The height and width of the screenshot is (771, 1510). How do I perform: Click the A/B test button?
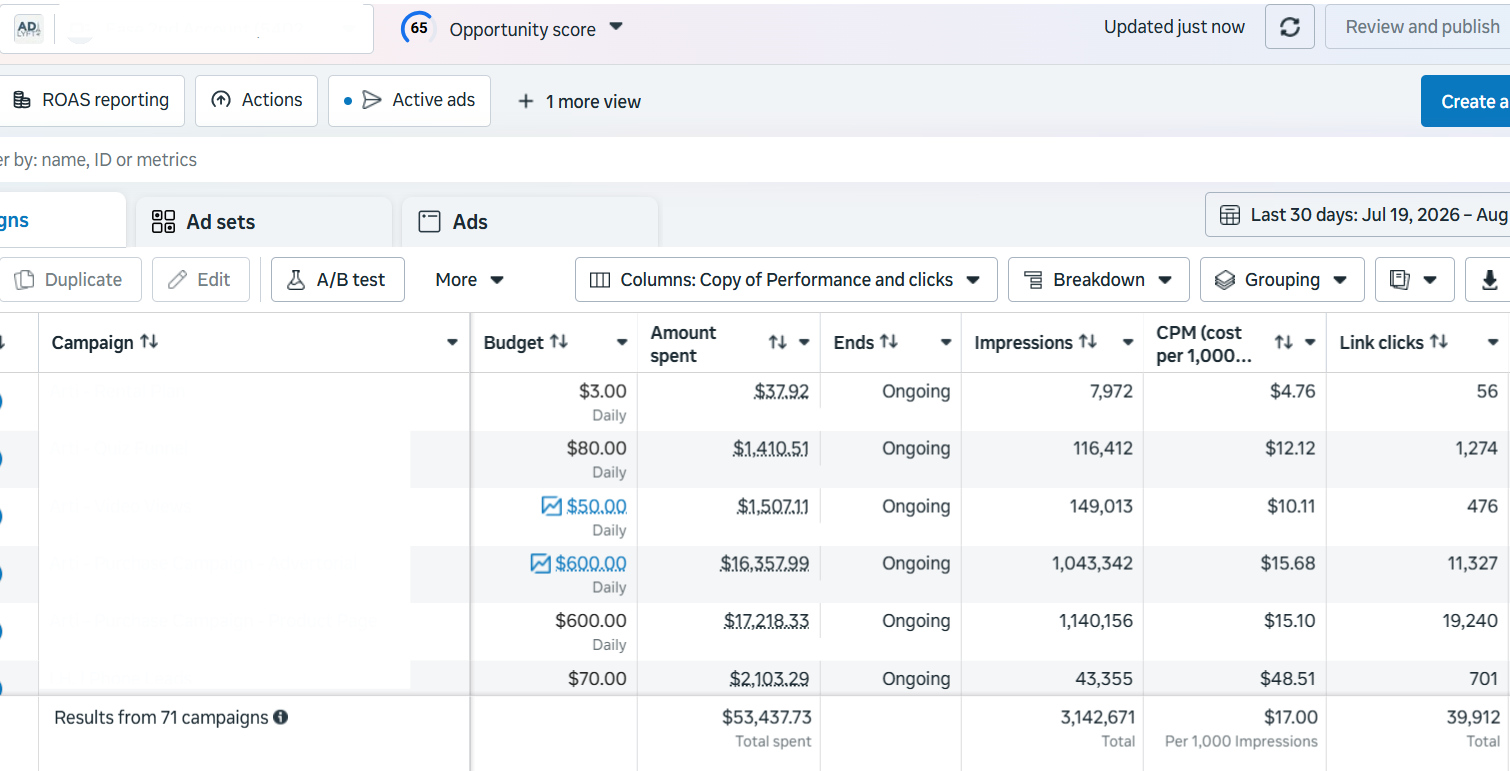pos(338,280)
